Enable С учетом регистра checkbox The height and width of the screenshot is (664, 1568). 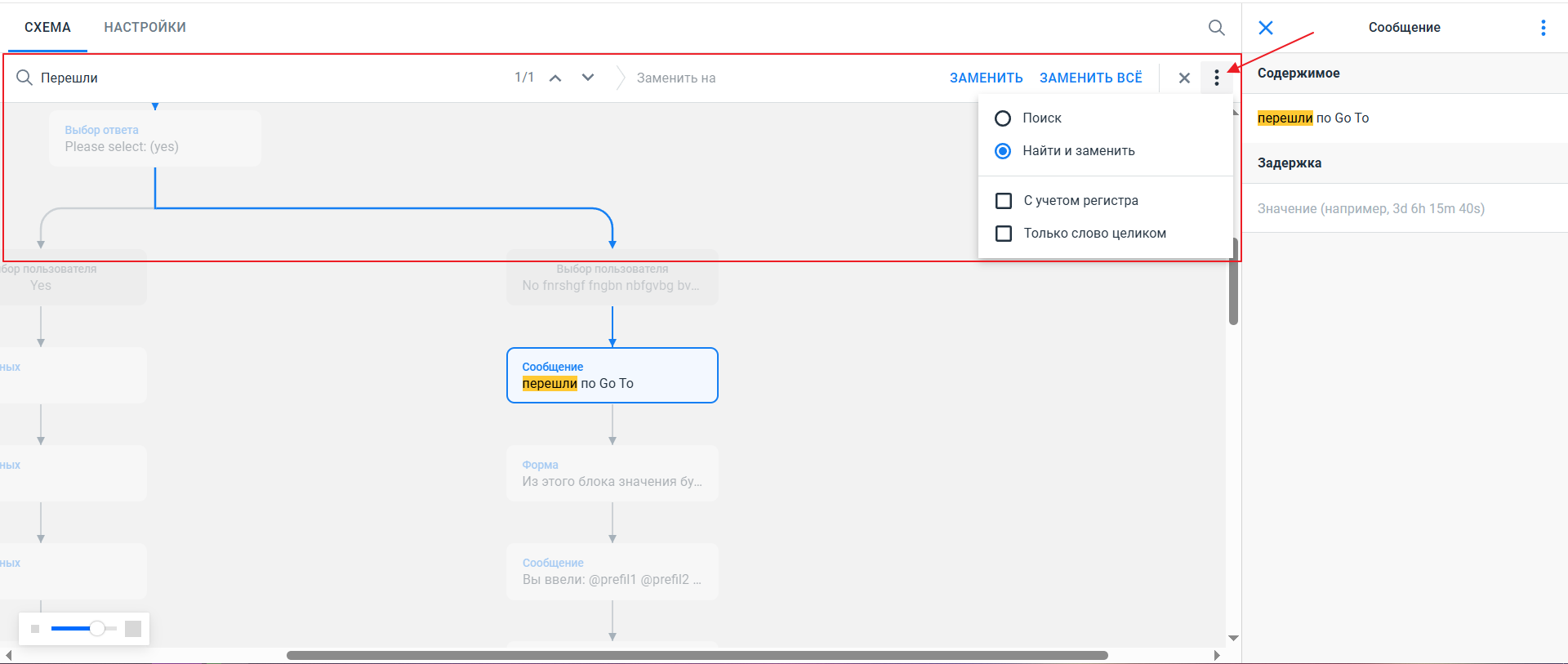coord(1004,201)
